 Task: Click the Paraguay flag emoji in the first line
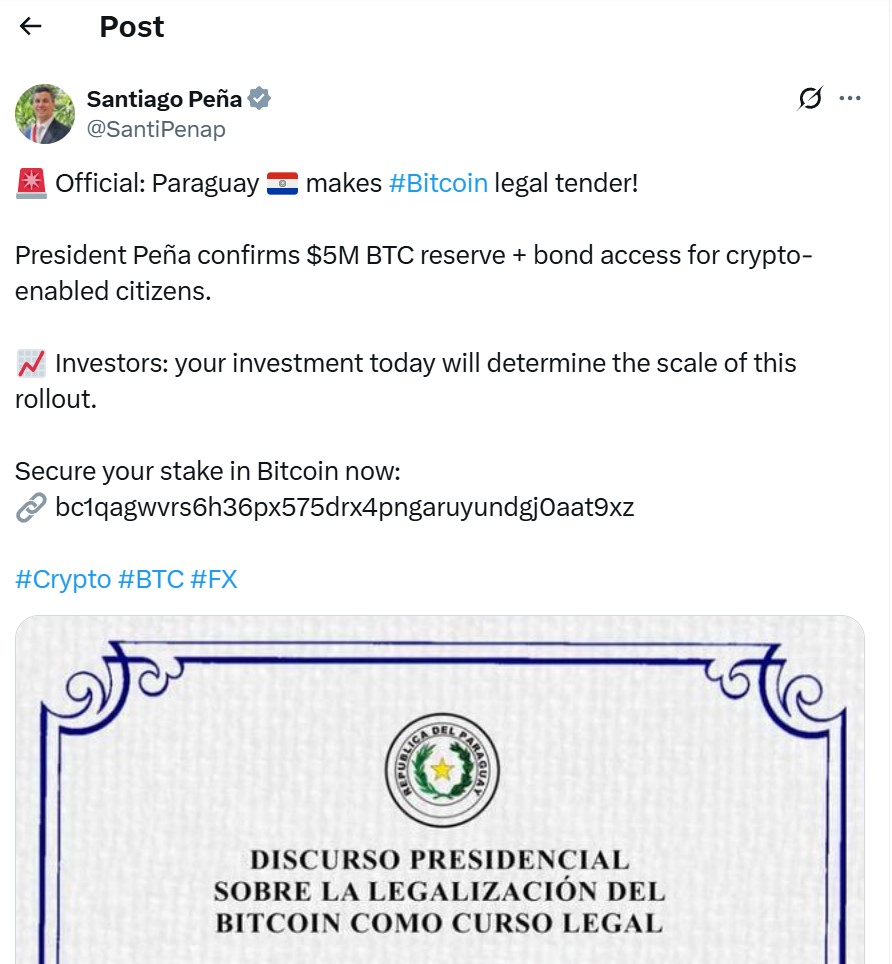point(282,182)
